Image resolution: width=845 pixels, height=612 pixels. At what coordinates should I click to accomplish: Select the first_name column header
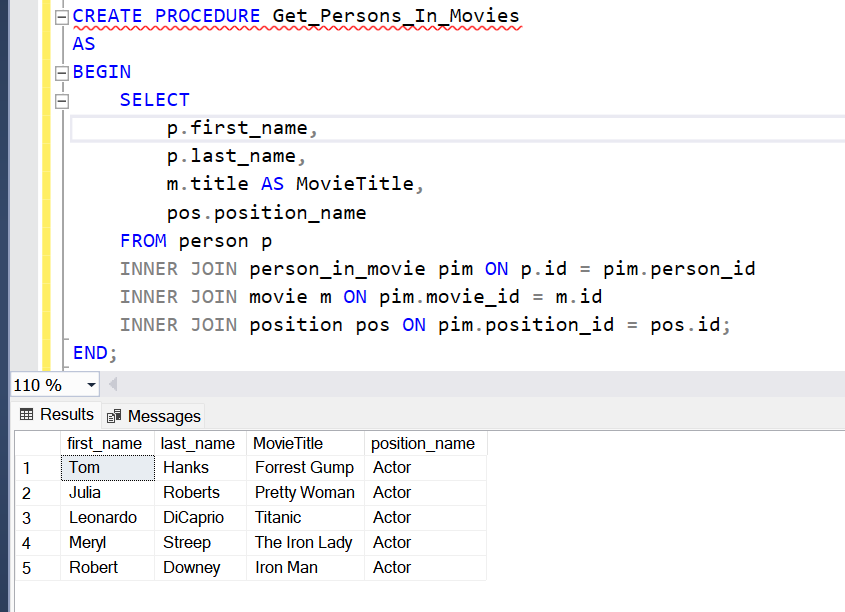(x=107, y=443)
